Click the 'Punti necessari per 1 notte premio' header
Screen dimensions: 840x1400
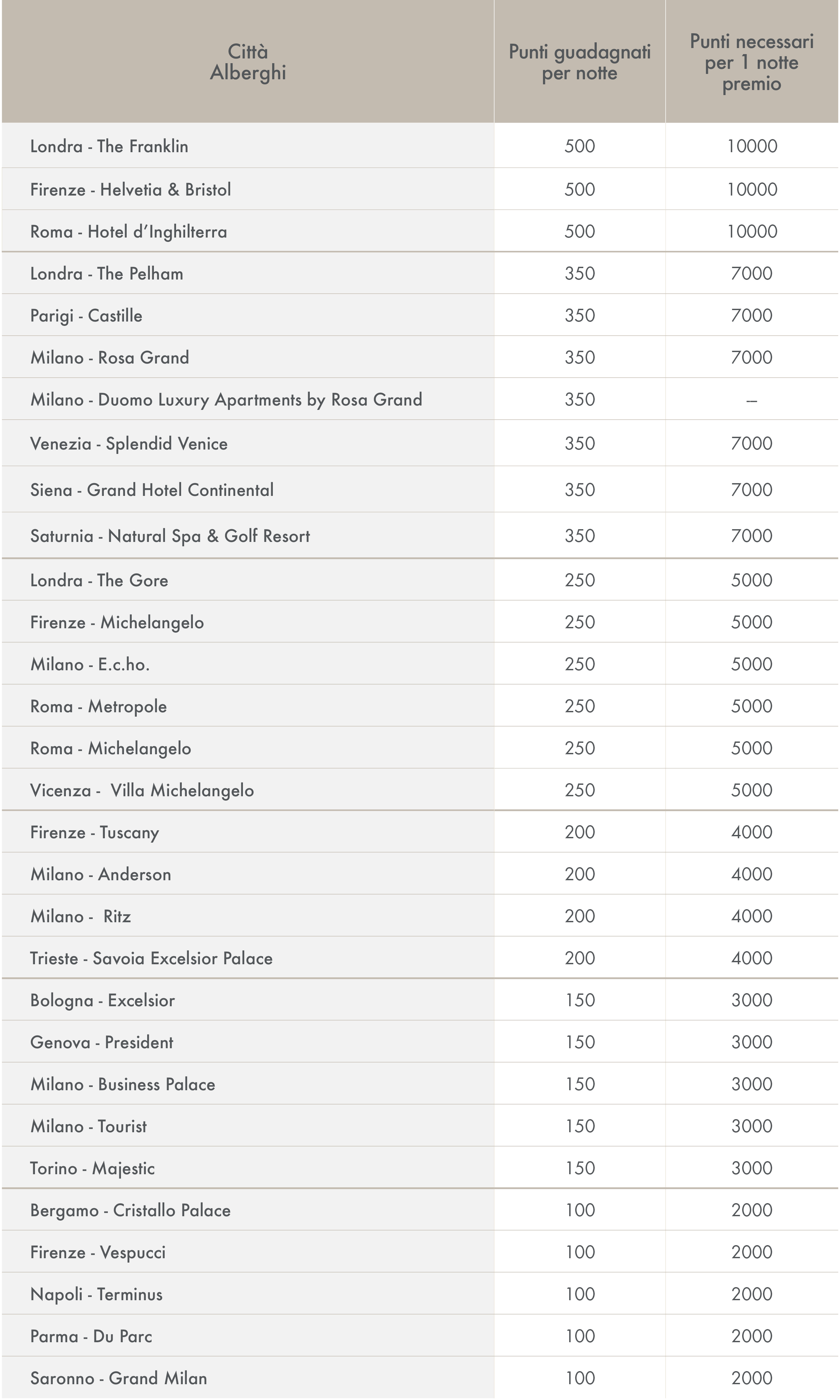(x=752, y=62)
